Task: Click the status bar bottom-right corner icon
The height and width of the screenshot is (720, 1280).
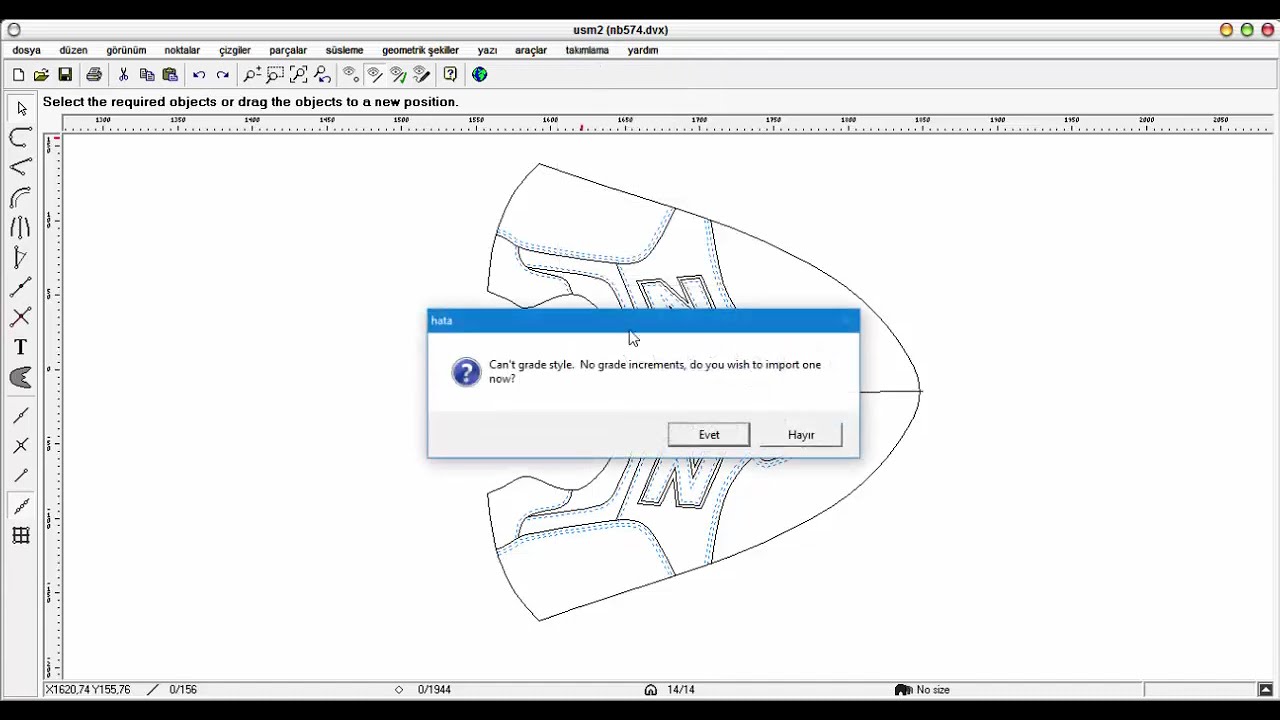Action: point(1265,690)
